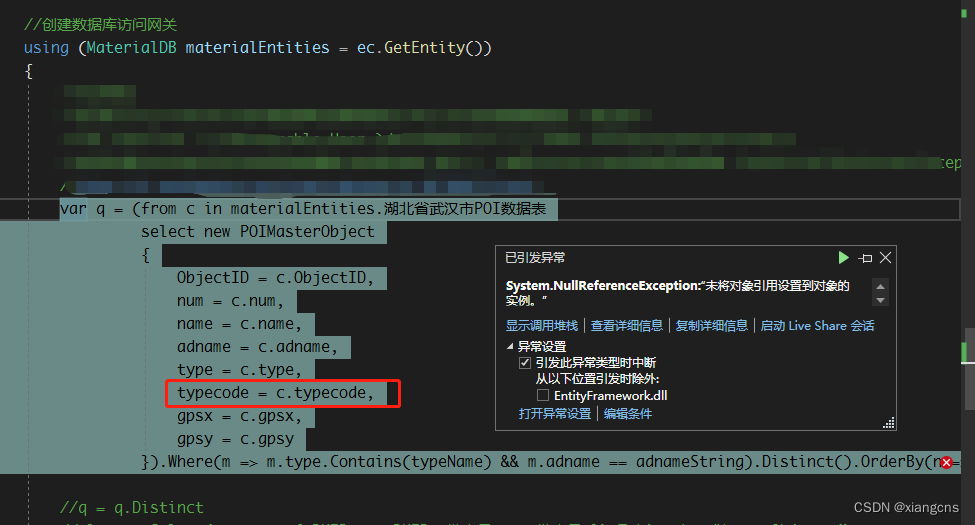Click '//q = q.Distinct' comment line

[x=132, y=508]
